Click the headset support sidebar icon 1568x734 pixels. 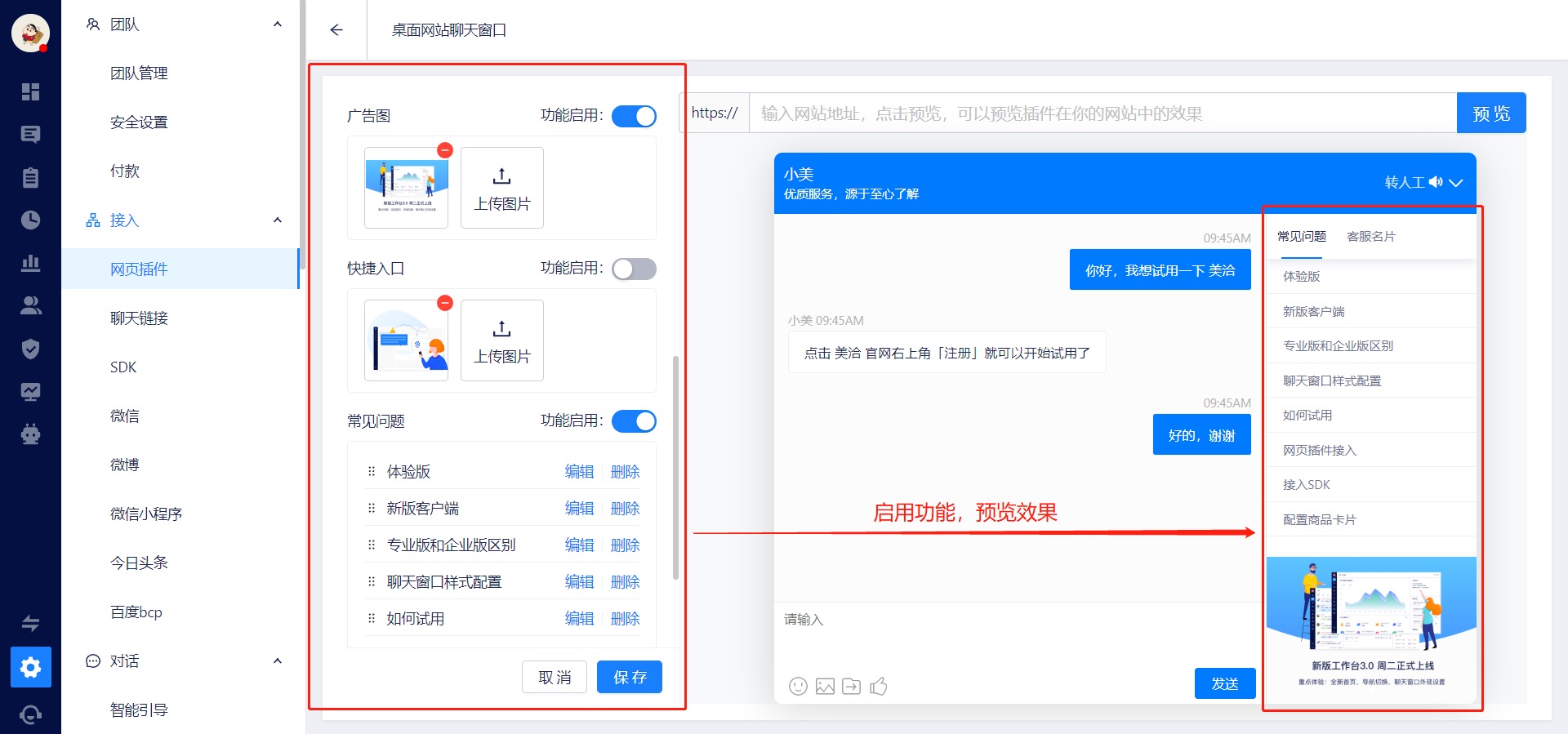pos(30,714)
